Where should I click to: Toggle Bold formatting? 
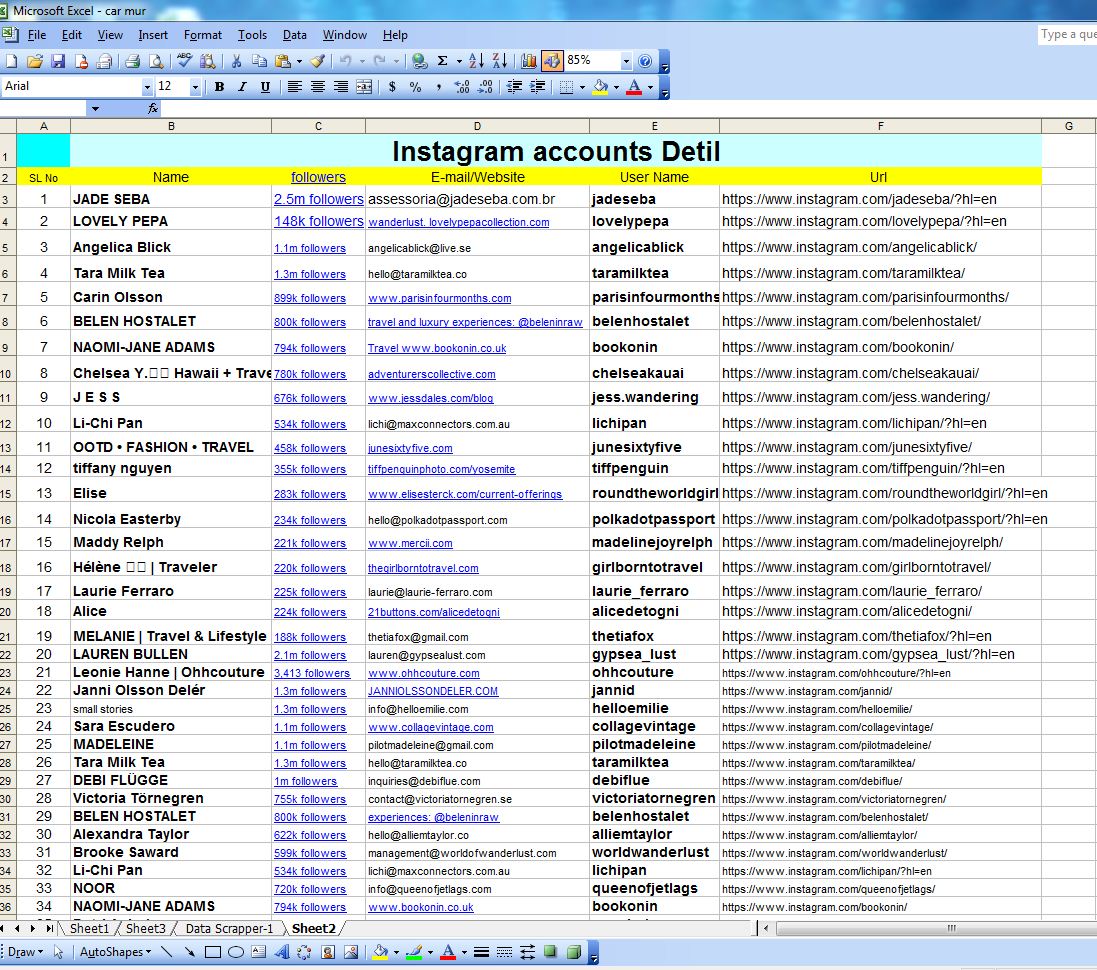click(x=219, y=87)
